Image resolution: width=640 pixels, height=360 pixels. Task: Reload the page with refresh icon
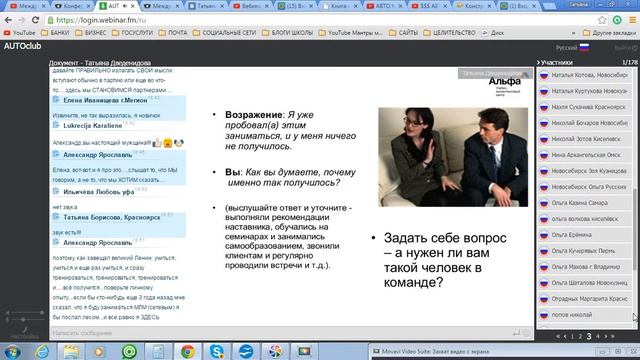pos(36,20)
